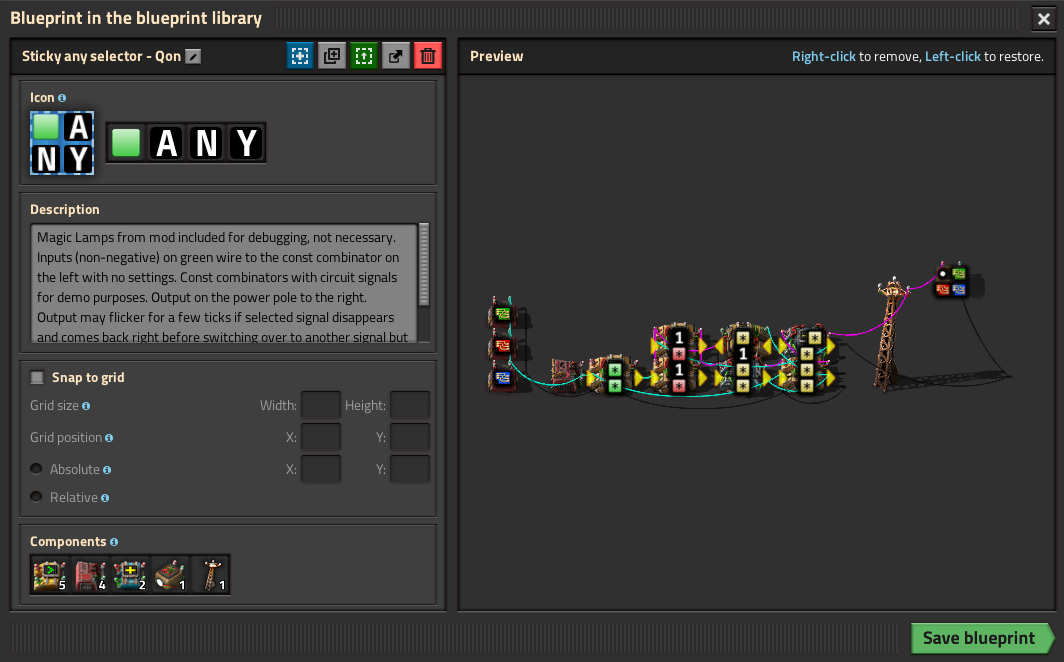Select new contents for blueprint icon
This screenshot has height=662, width=1064.
[300, 56]
